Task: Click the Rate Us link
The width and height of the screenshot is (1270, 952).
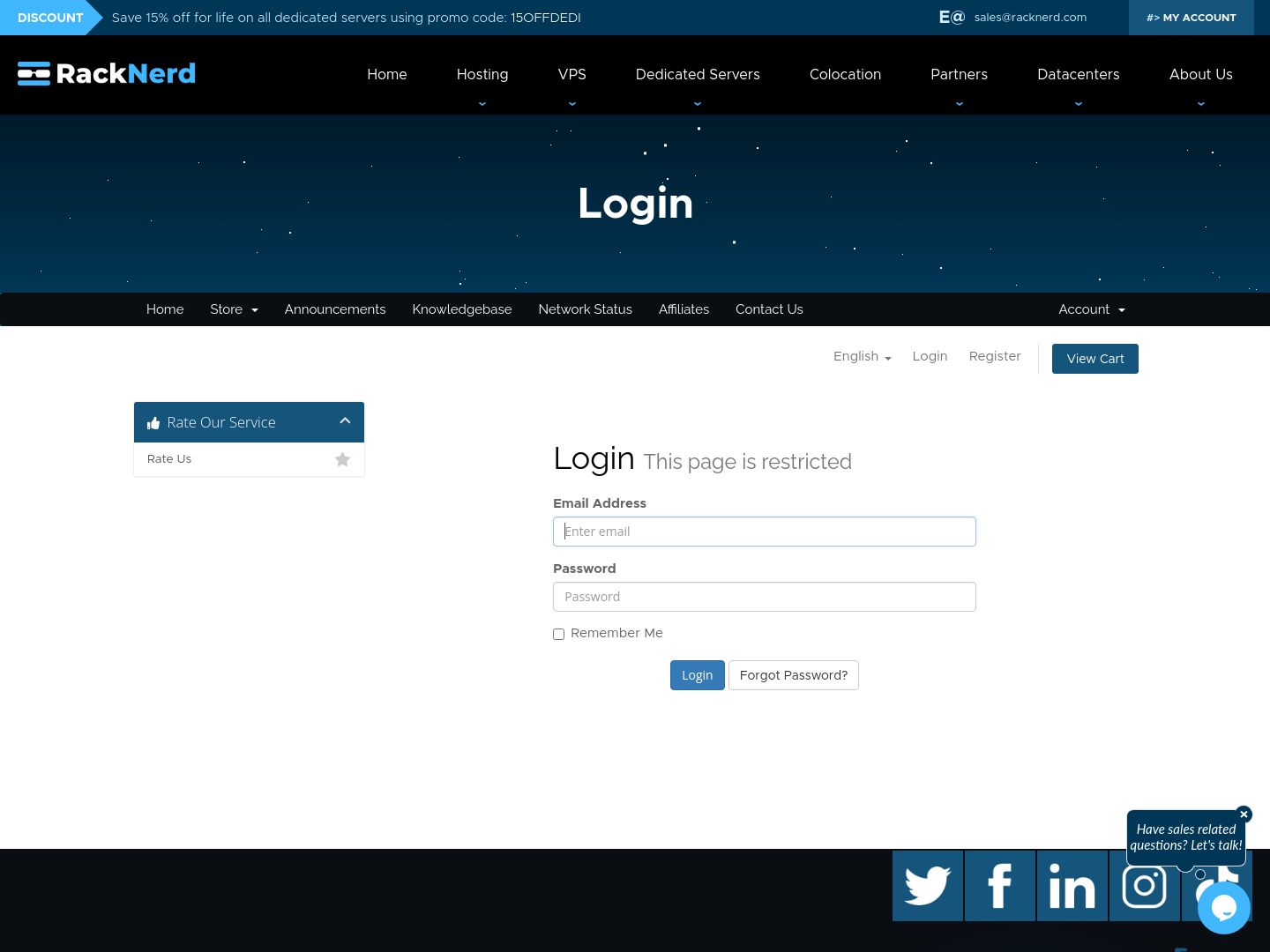Action: coord(169,459)
